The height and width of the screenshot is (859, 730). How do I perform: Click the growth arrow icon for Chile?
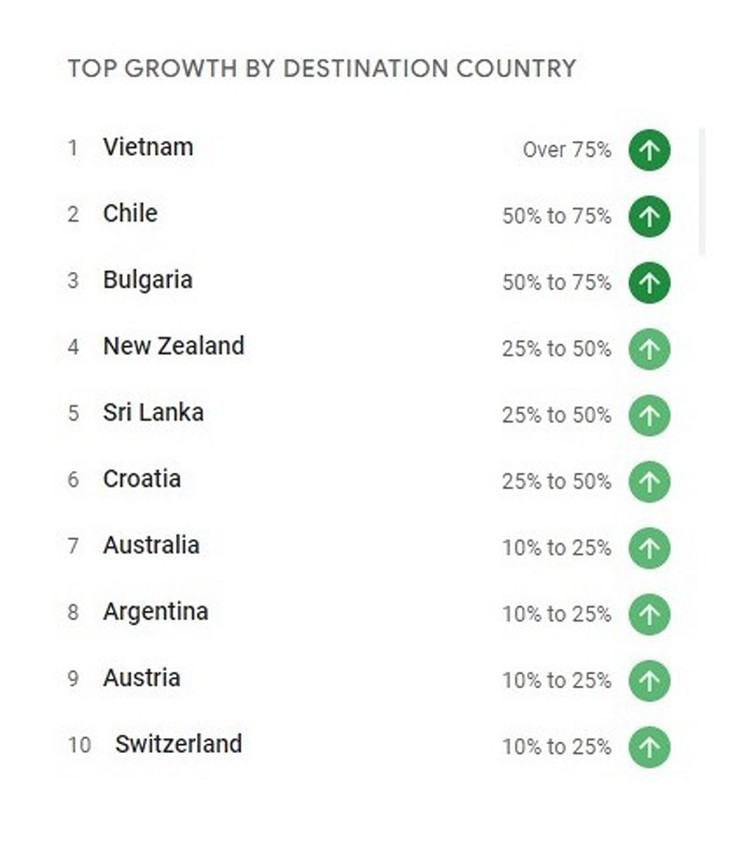[x=649, y=216]
